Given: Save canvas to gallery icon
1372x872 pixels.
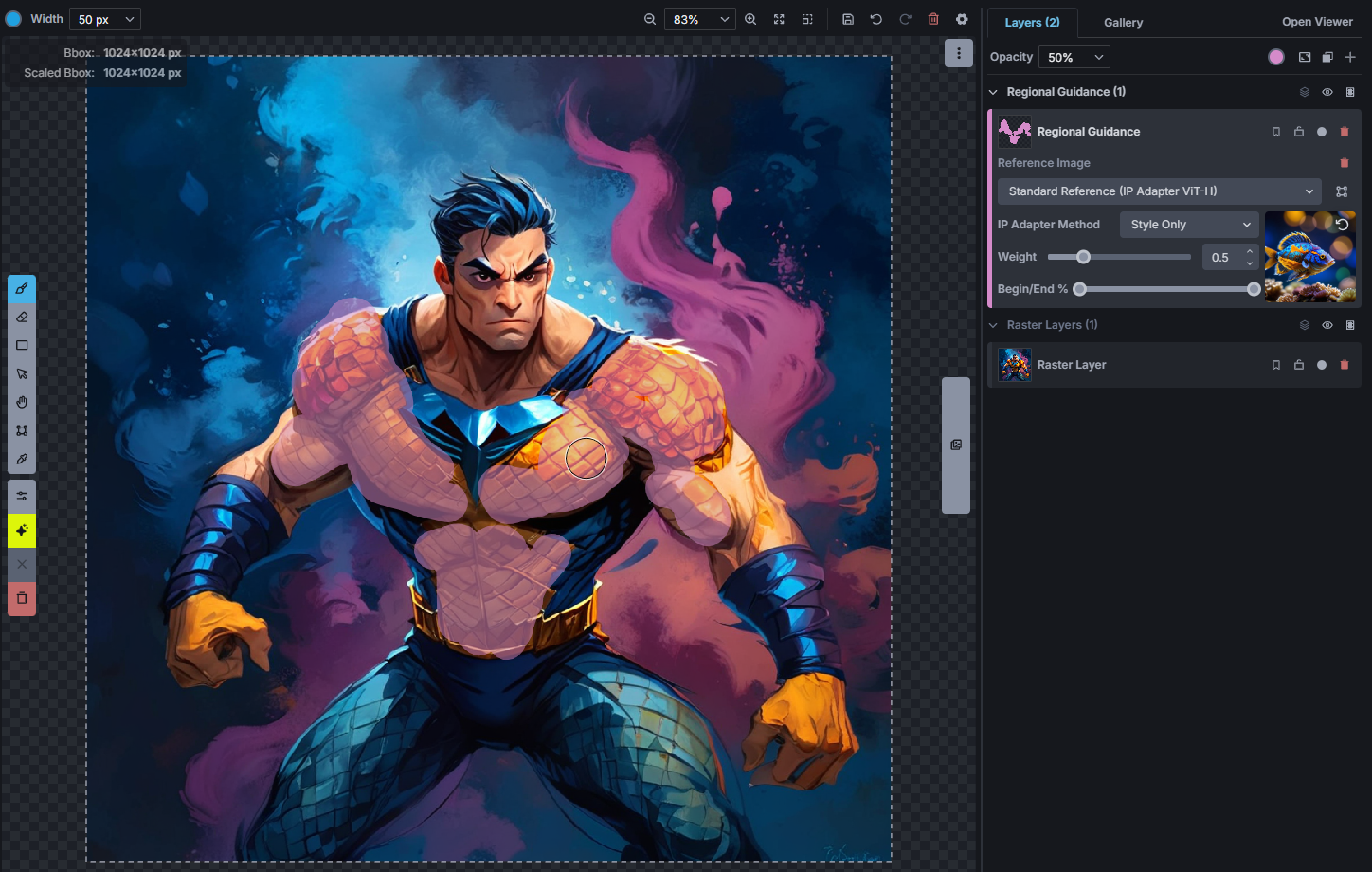Looking at the screenshot, I should coord(848,19).
